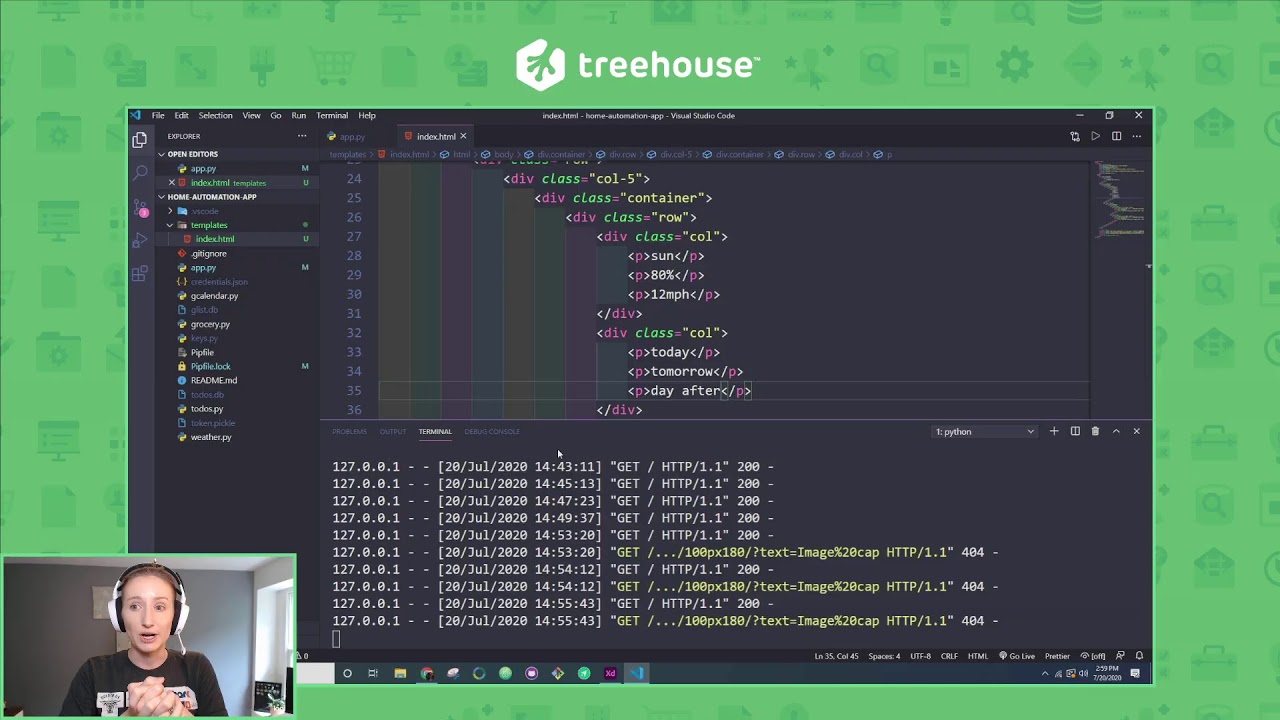1280x720 pixels.
Task: Click 'Ln 35, Col 45' in status bar
Action: tap(836, 656)
